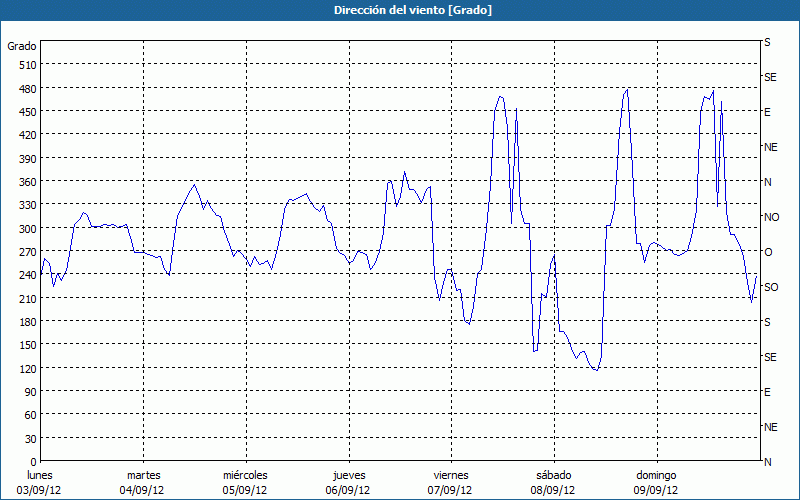Click the 'O' compass label on right axis
800x500 pixels.
768,252
